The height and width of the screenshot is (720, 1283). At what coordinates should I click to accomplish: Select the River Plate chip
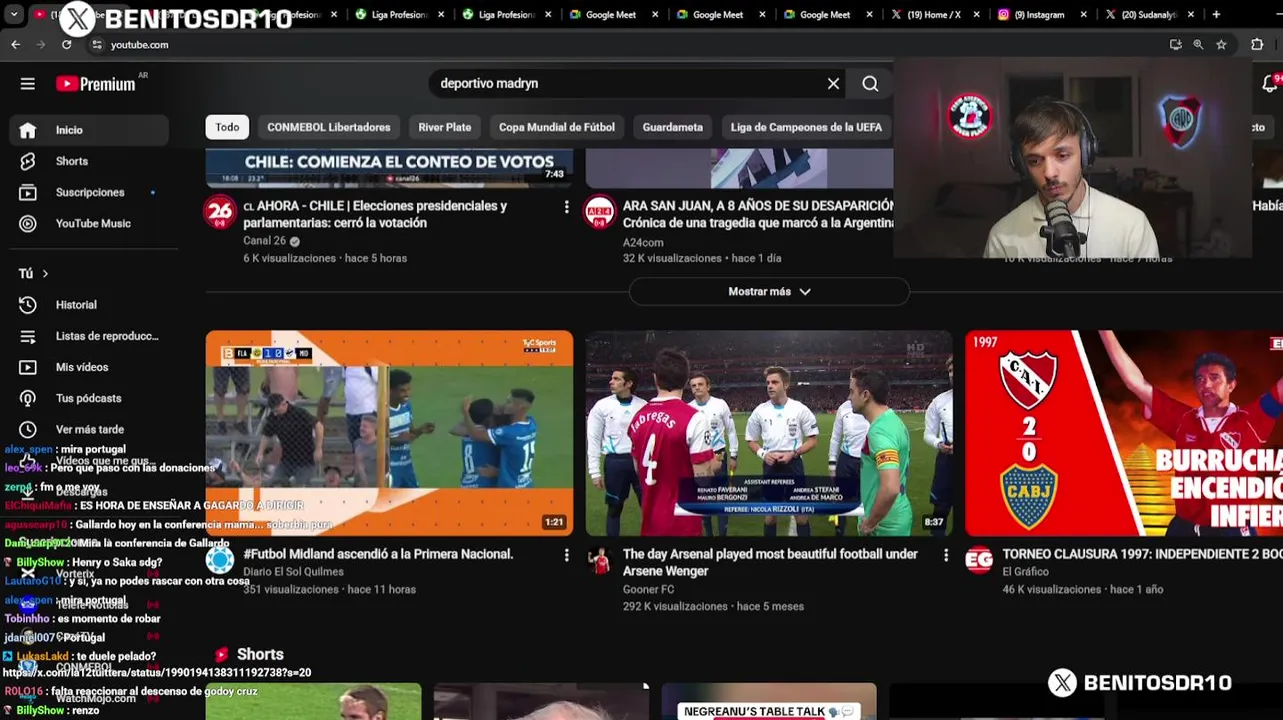tap(445, 127)
